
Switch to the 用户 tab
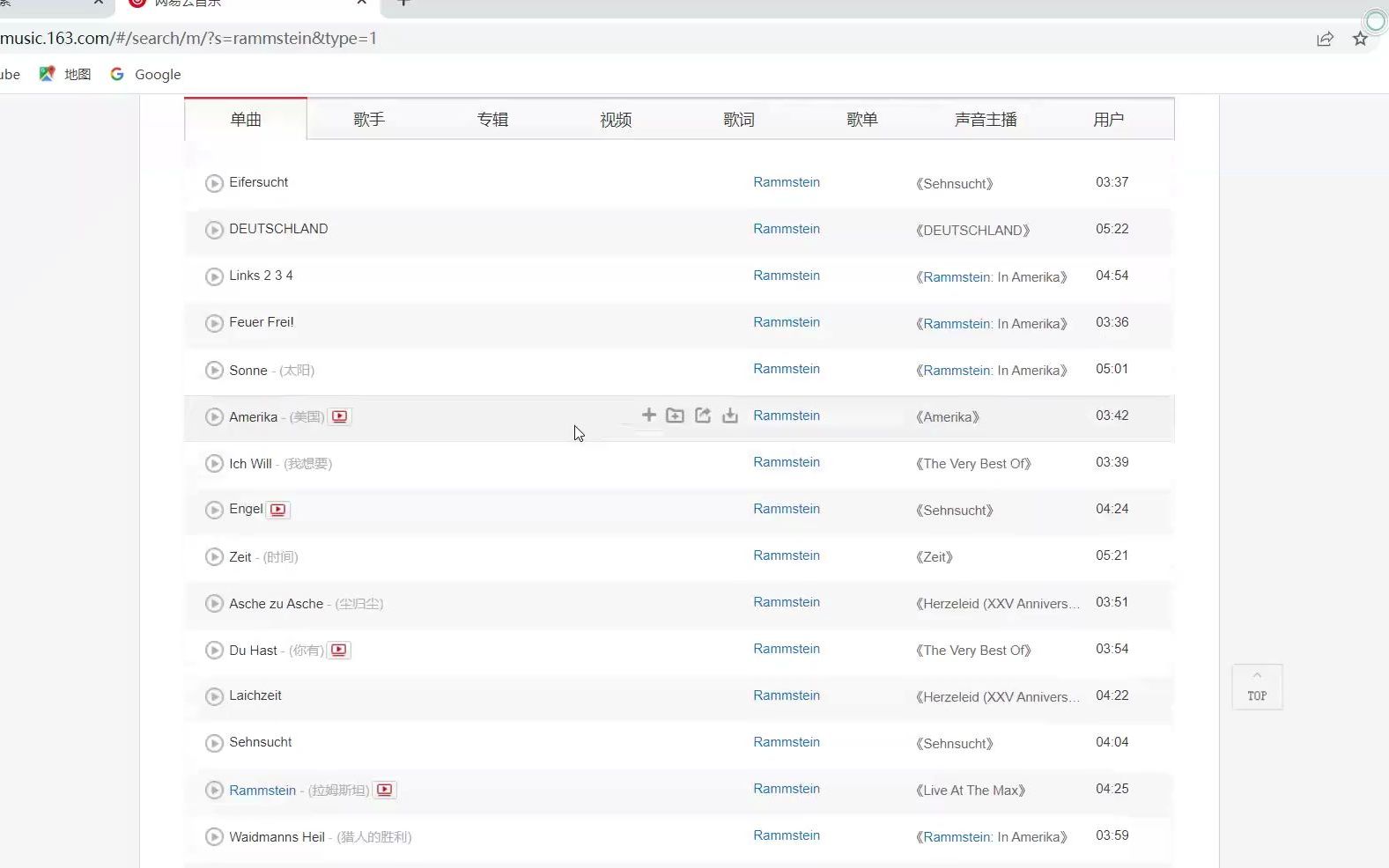[x=1109, y=119]
